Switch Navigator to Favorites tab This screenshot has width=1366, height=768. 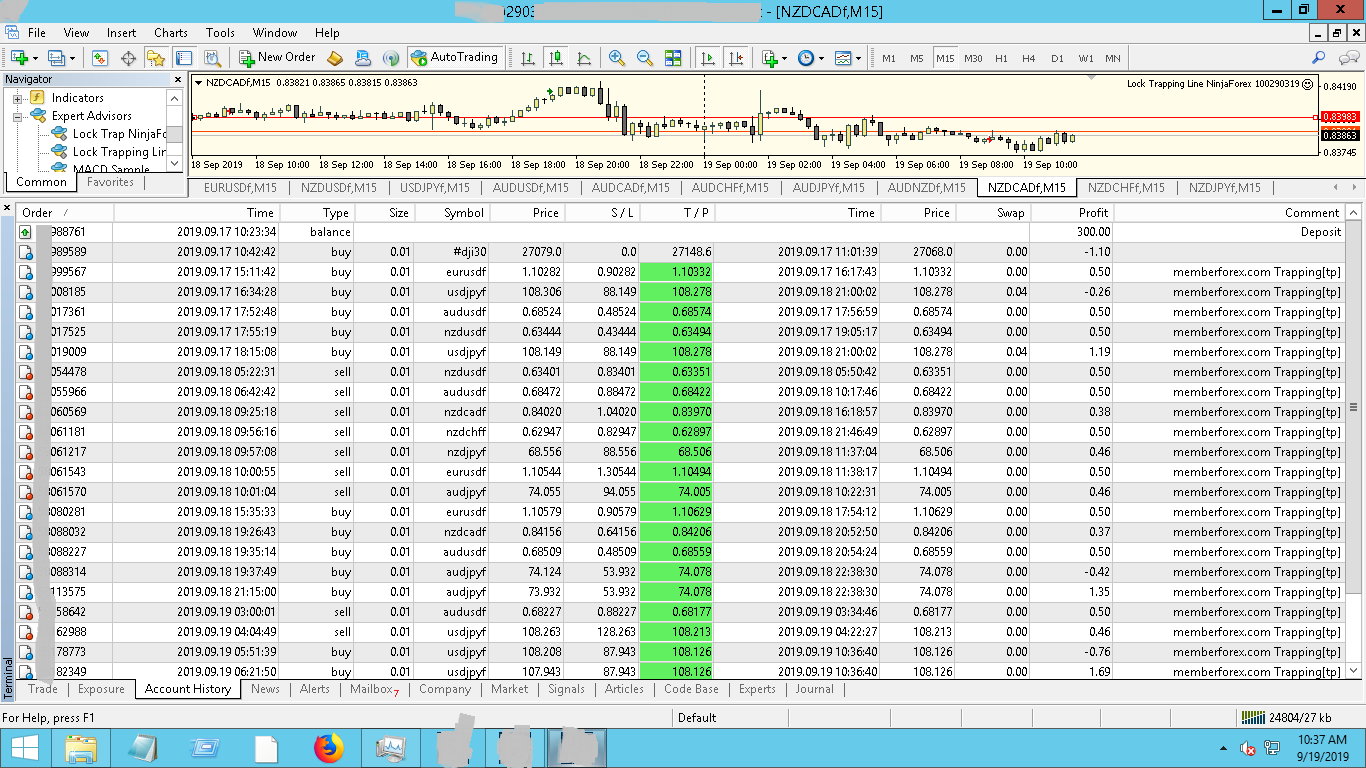click(110, 182)
